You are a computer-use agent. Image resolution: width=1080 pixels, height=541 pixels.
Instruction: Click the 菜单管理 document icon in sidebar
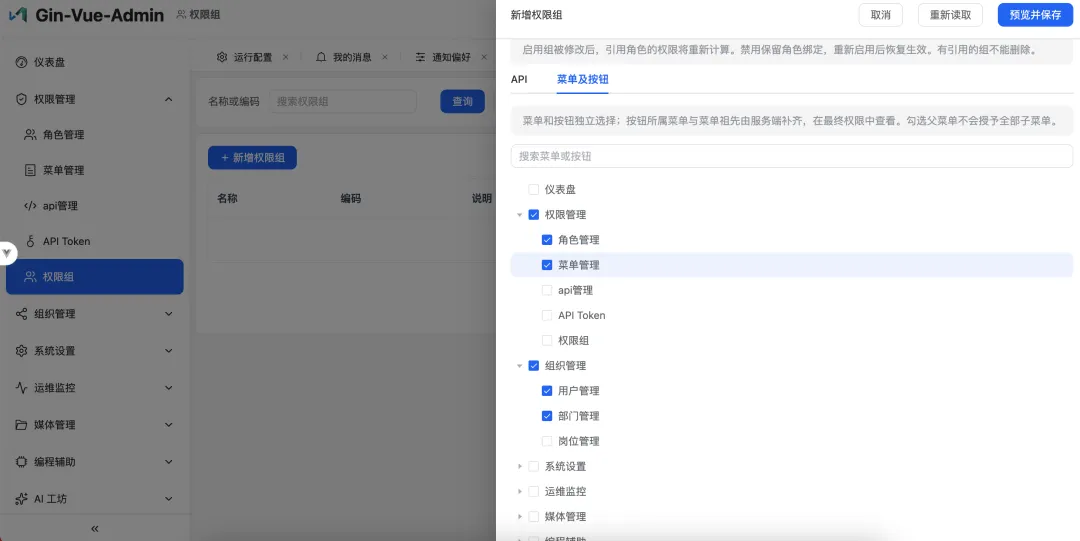(30, 170)
